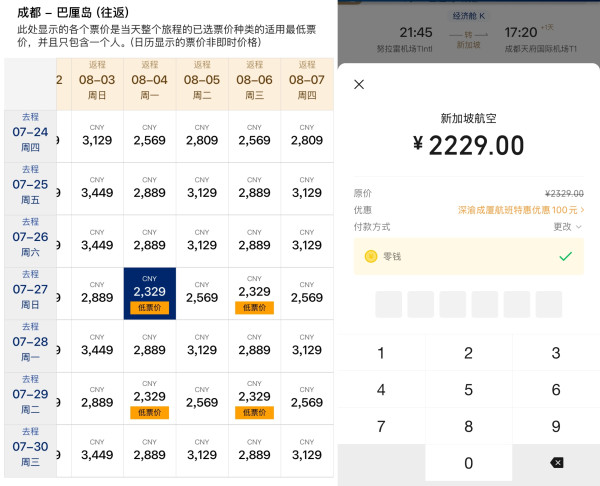Tap the 经济舱 K cabin label behind dialog
This screenshot has width=600, height=486.
tap(468, 16)
